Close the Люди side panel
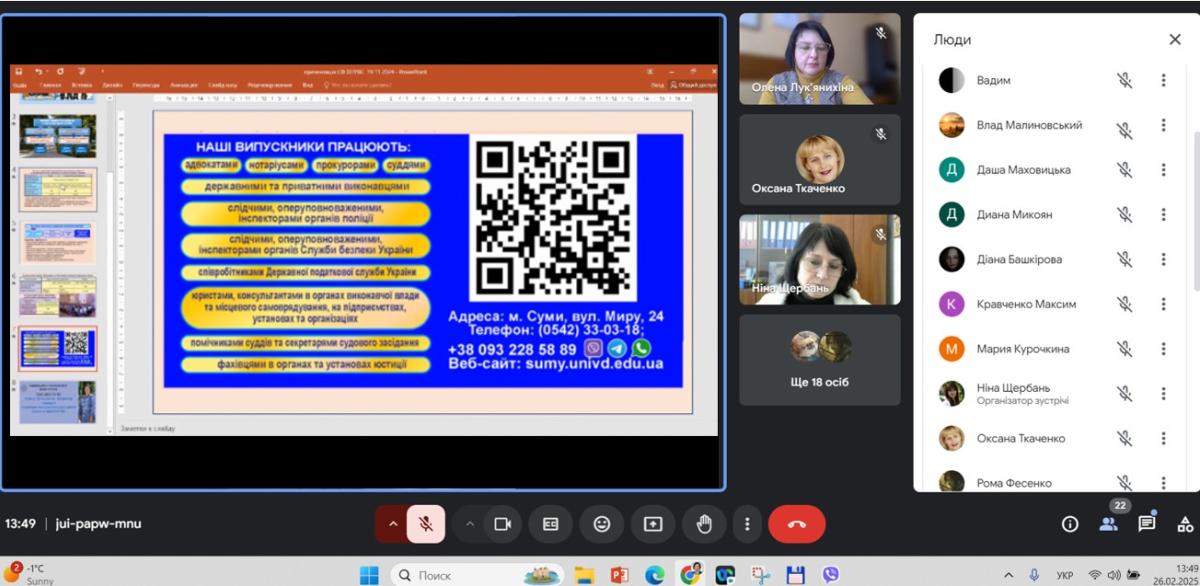The height and width of the screenshot is (586, 1200). (1175, 40)
